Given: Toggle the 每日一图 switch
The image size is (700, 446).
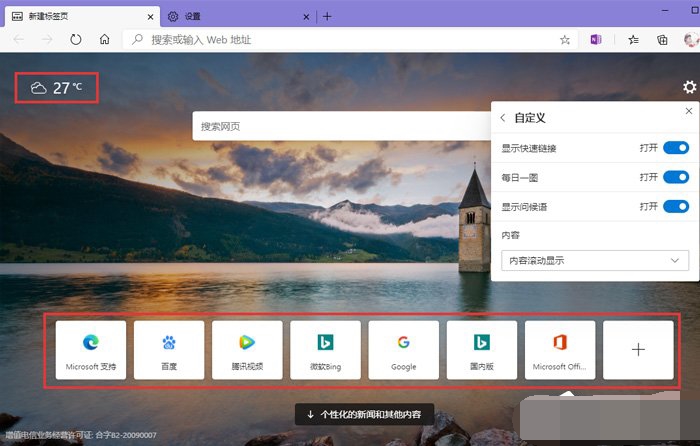Looking at the screenshot, I should click(676, 177).
